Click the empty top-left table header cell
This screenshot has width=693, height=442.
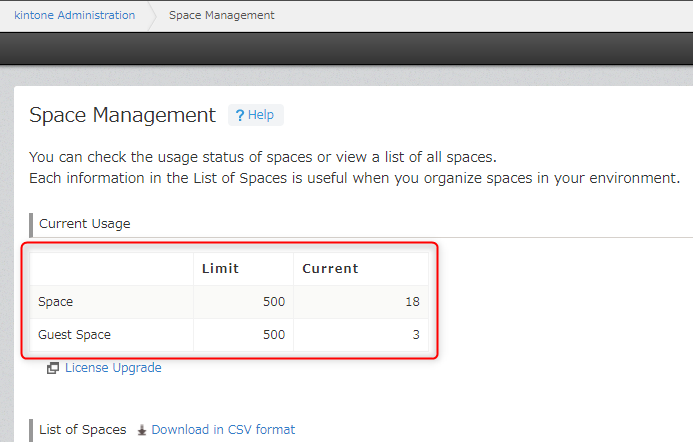[112, 268]
